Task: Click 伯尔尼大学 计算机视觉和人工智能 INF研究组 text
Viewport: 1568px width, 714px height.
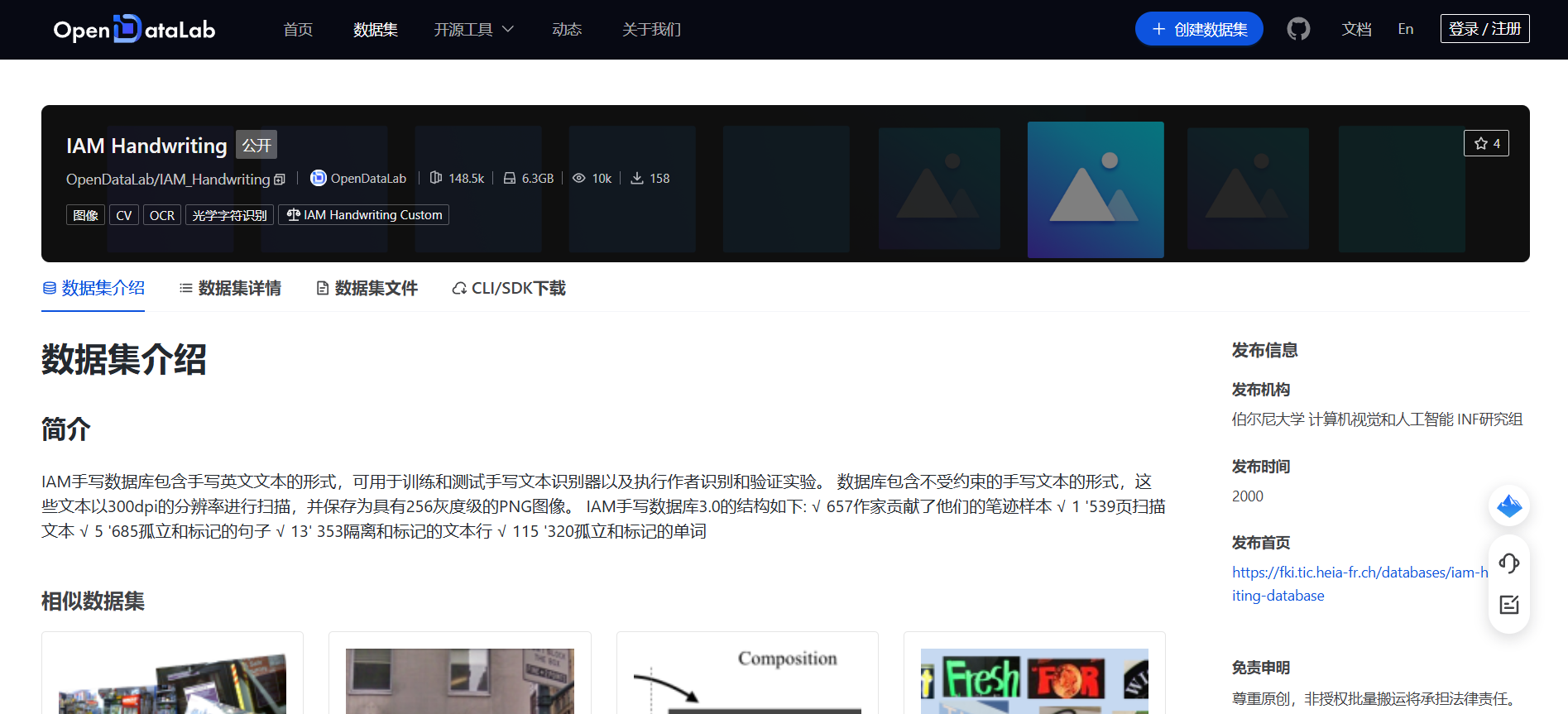Action: tap(1377, 419)
